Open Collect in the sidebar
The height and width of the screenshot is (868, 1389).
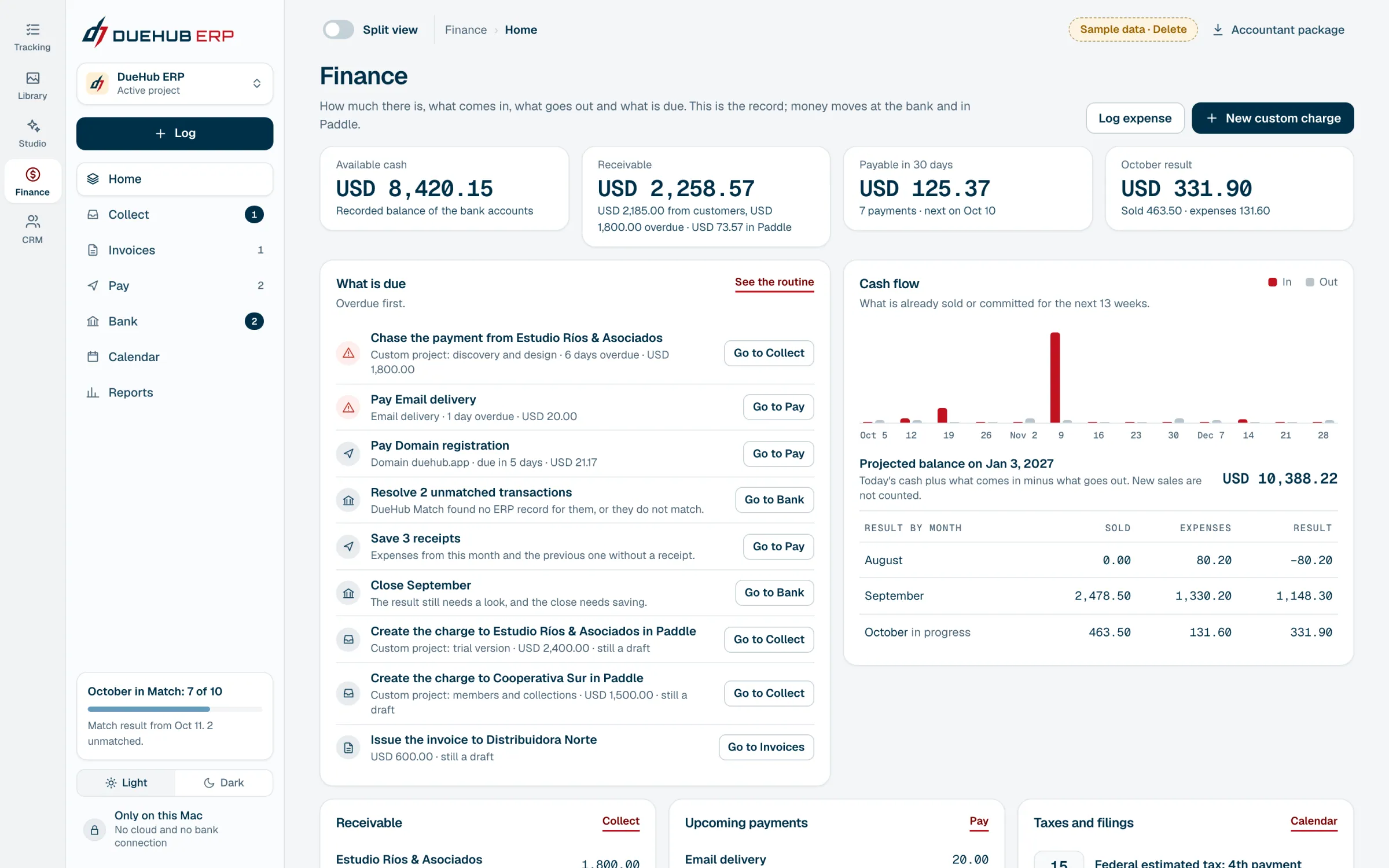click(175, 215)
